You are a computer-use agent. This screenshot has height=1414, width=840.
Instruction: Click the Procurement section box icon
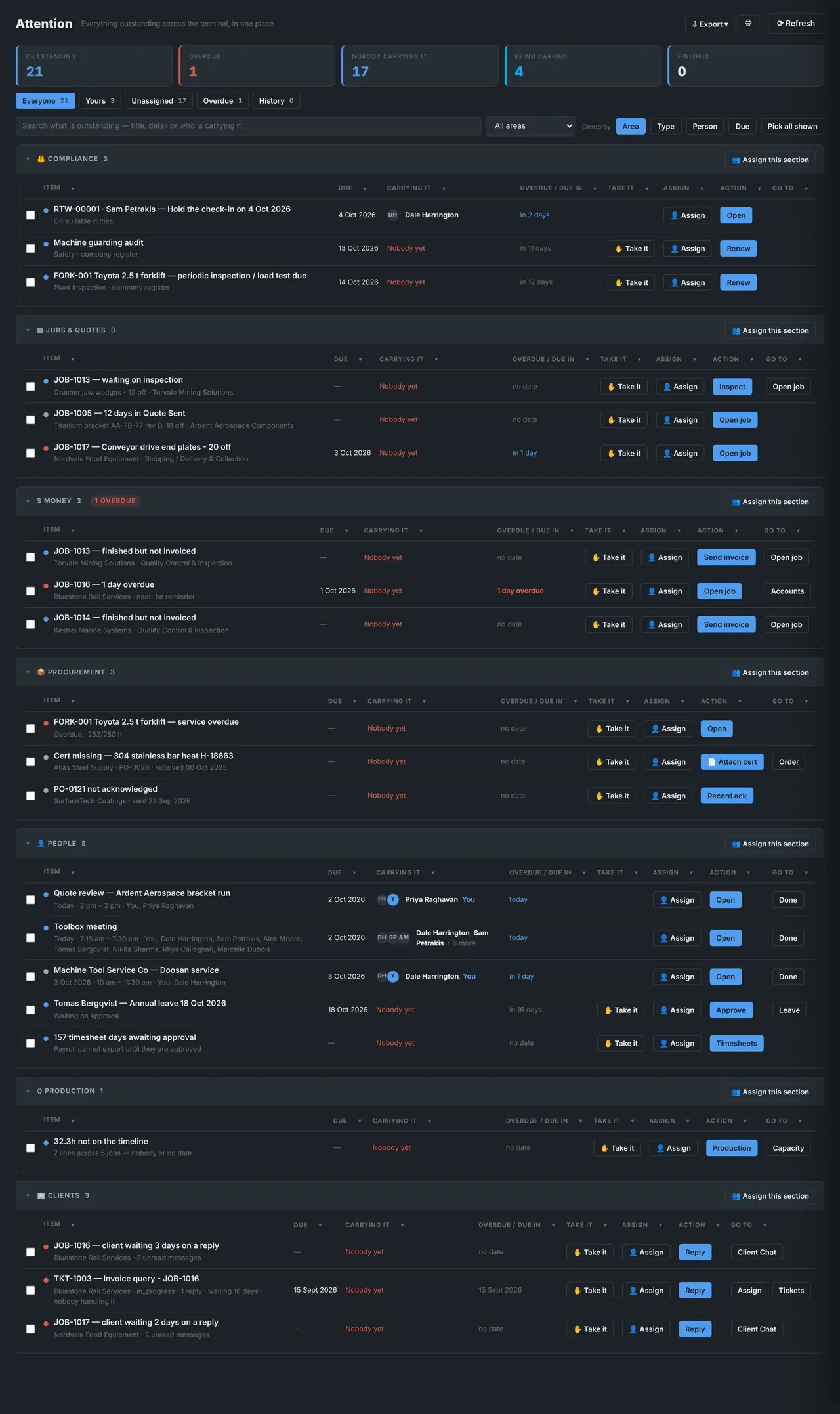[41, 672]
